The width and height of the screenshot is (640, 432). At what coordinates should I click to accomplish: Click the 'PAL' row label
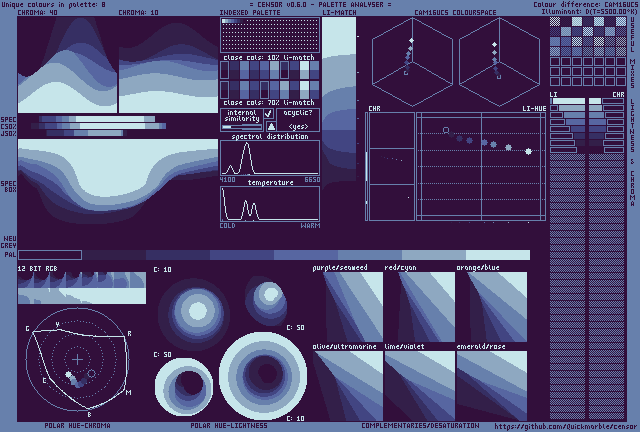pos(10,255)
